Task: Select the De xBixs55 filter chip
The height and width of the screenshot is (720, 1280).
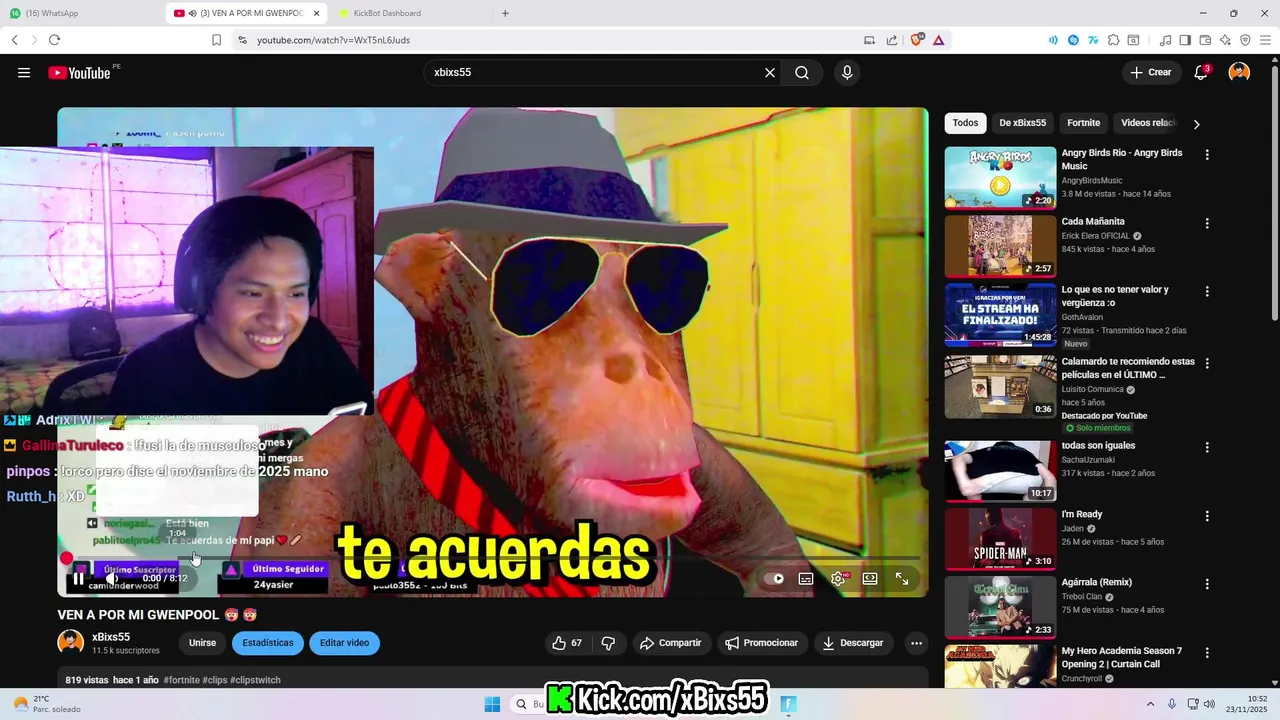Action: (x=1023, y=123)
